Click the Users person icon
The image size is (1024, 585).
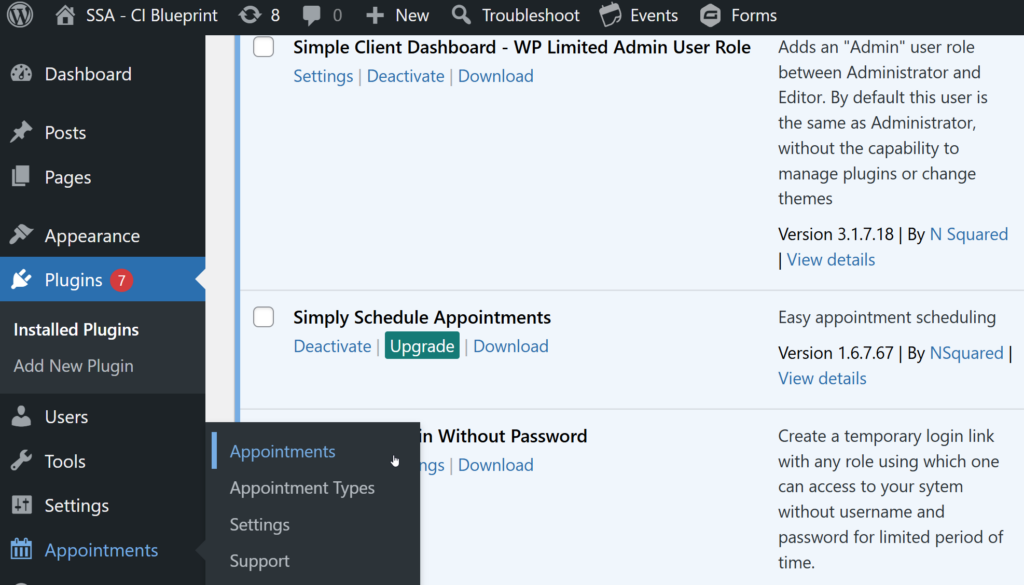point(21,416)
